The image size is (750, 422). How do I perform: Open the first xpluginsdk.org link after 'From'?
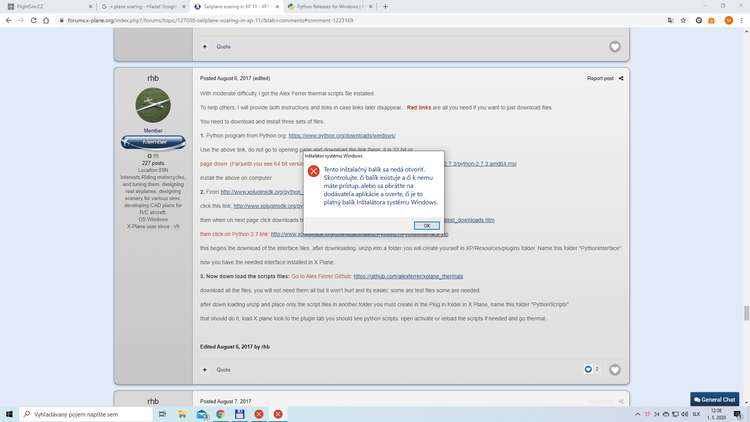point(262,192)
